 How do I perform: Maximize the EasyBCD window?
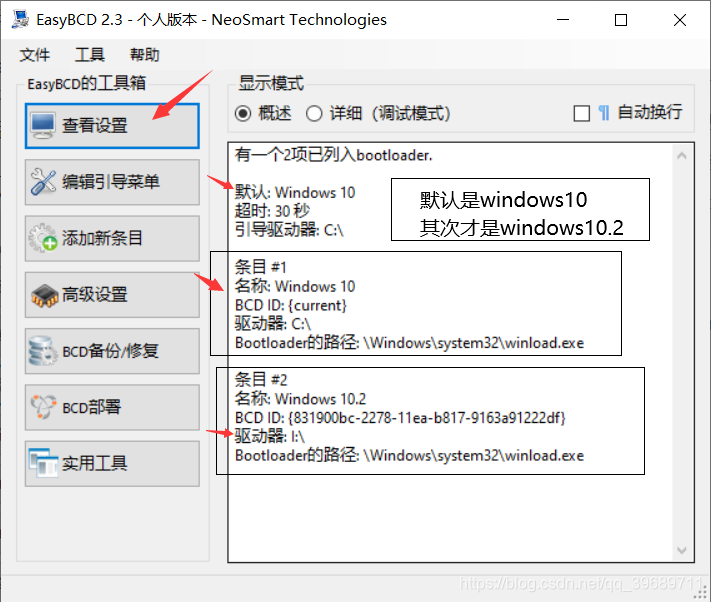click(621, 20)
